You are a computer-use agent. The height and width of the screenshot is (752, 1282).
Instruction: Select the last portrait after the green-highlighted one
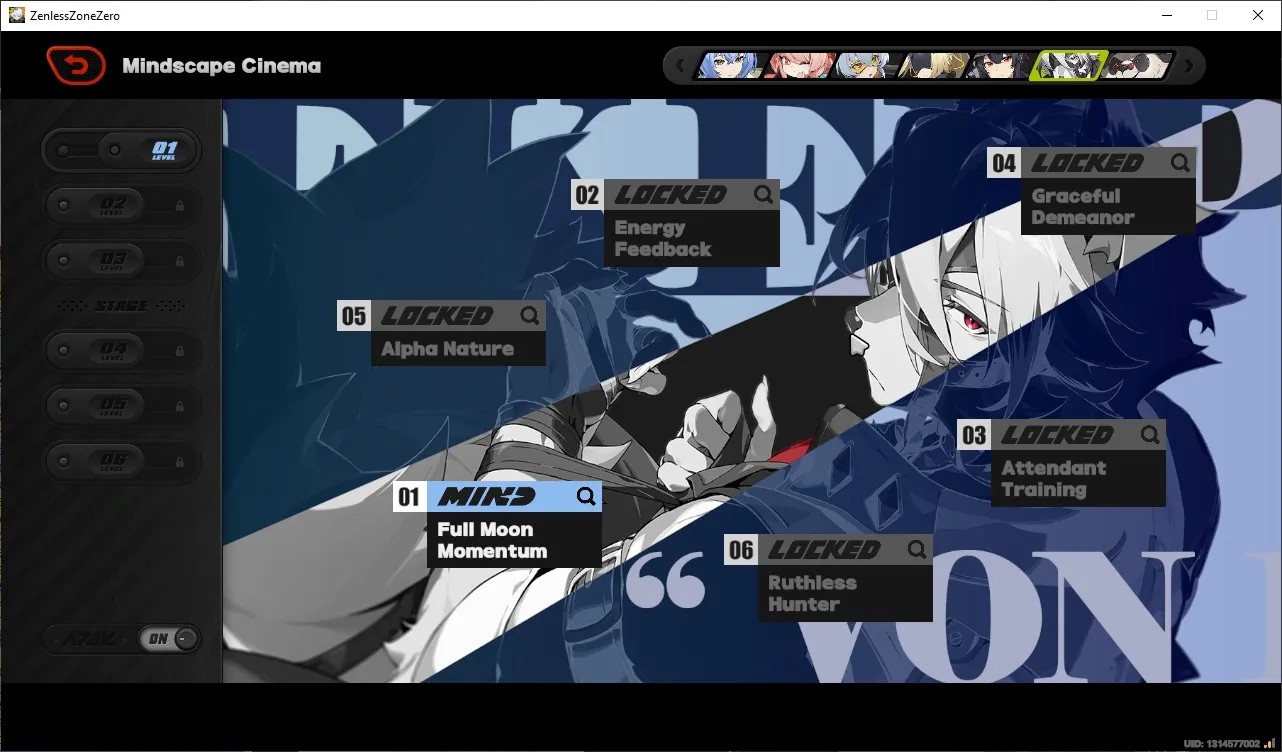click(1138, 66)
